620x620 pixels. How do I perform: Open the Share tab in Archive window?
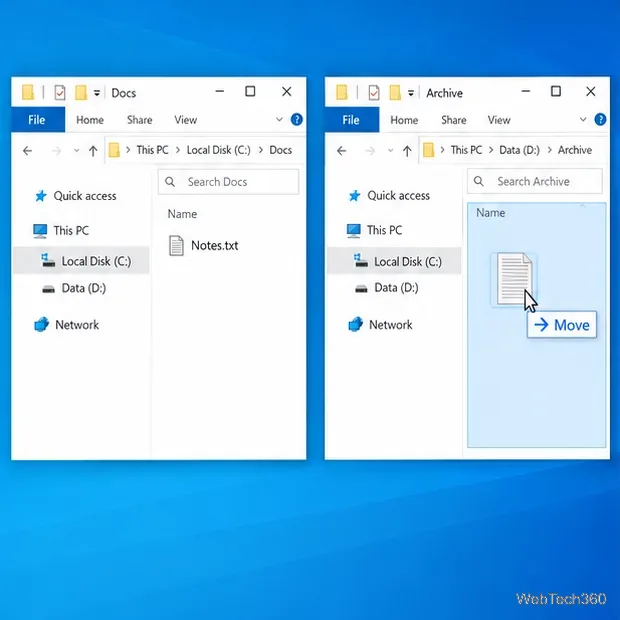click(x=454, y=120)
